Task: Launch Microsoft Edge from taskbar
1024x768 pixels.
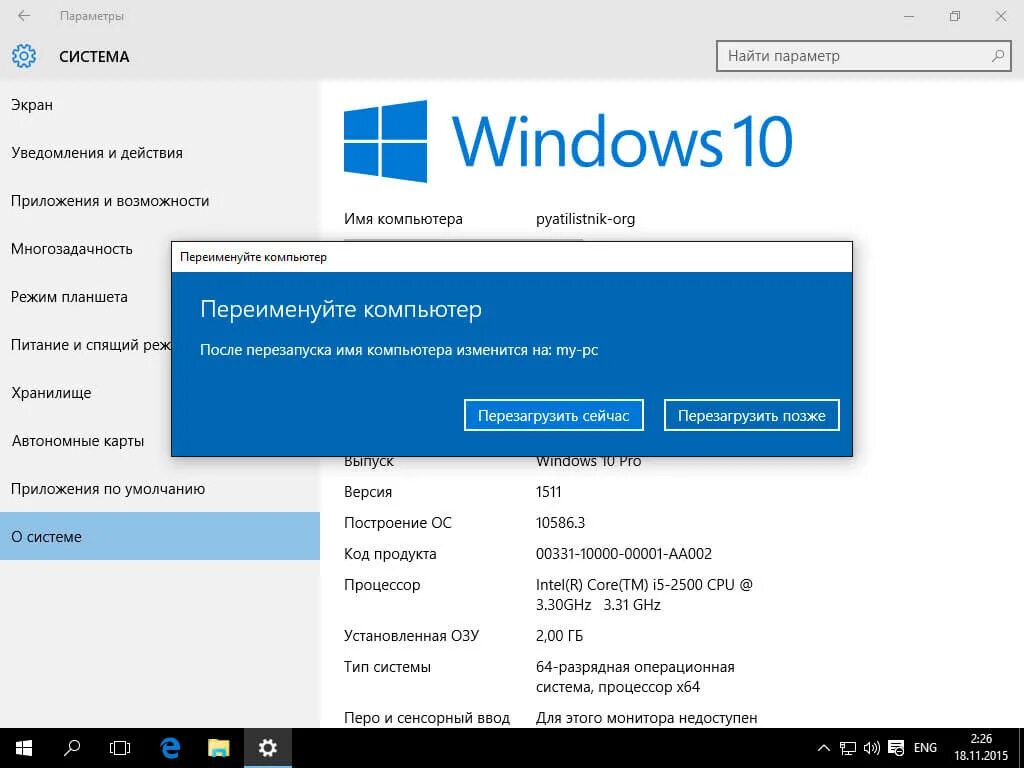Action: pyautogui.click(x=170, y=748)
